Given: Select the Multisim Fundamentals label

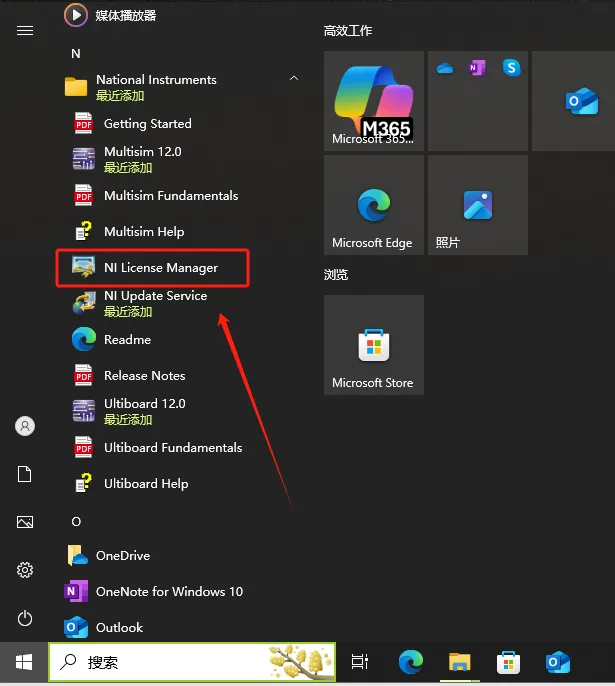Looking at the screenshot, I should [171, 196].
